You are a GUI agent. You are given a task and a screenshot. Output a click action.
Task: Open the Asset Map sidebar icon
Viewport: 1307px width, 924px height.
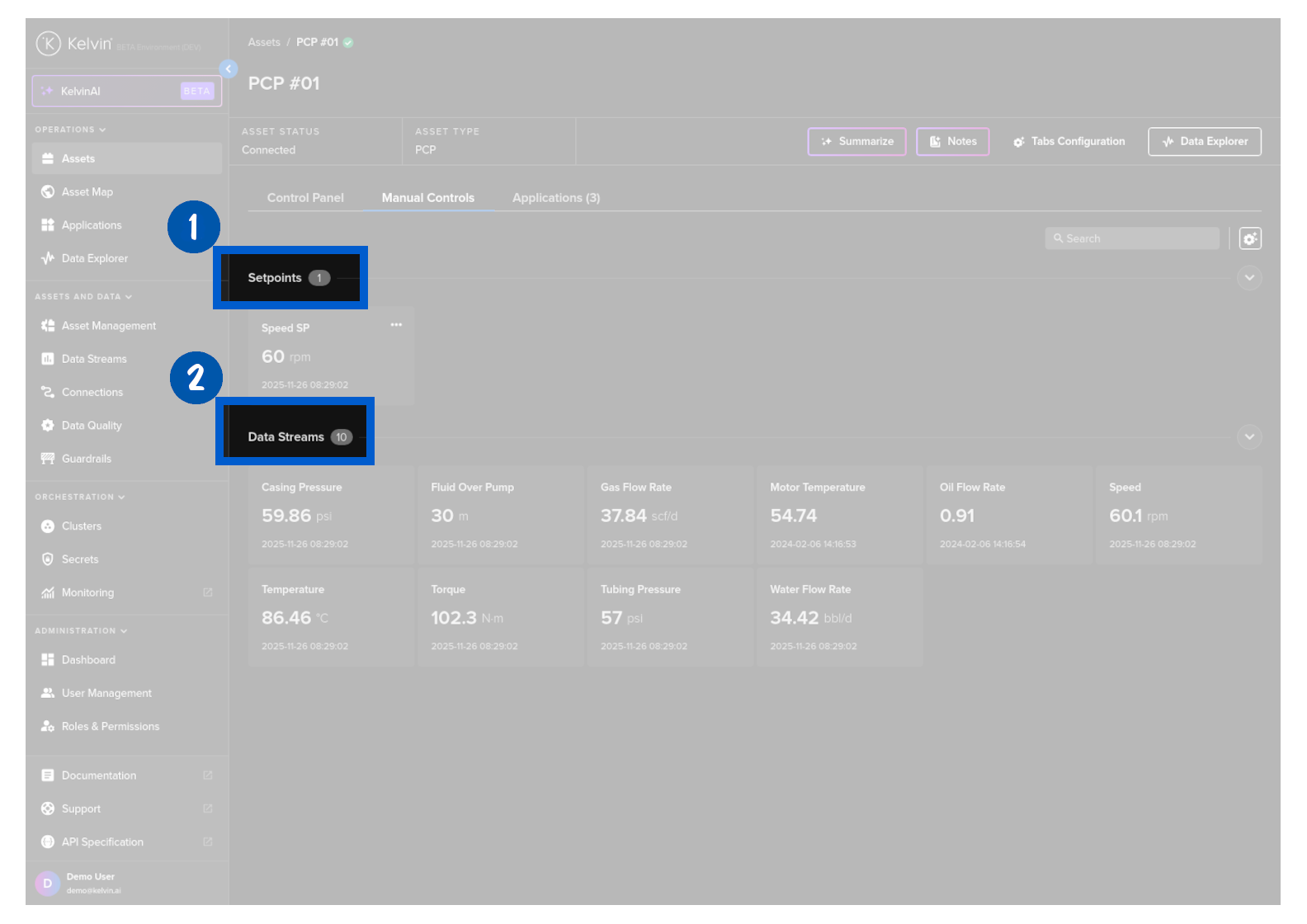click(48, 192)
